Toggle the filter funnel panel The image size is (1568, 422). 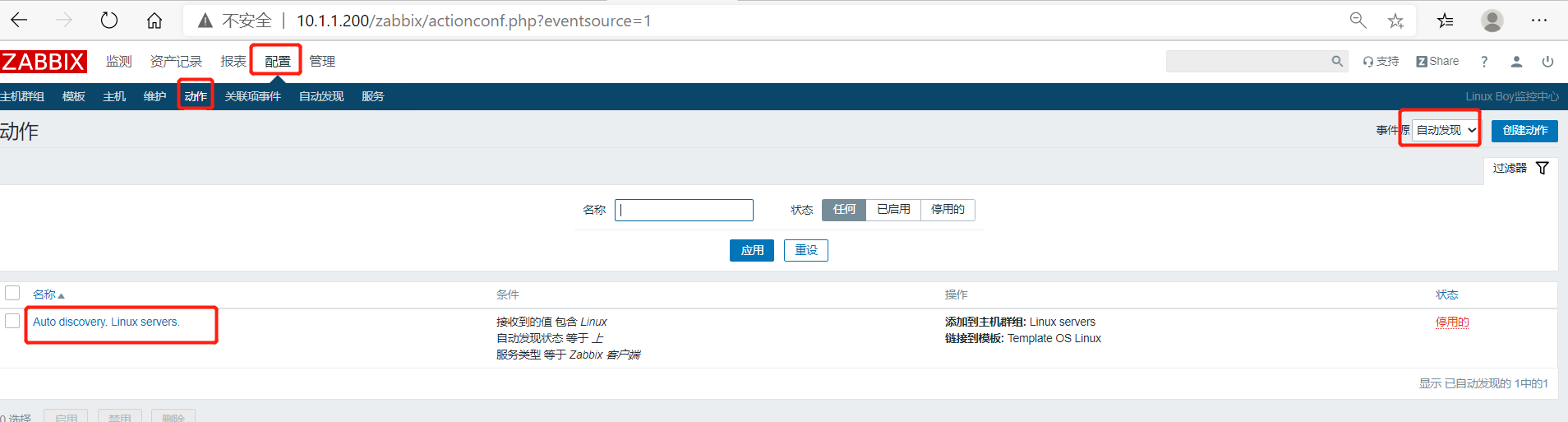(1543, 168)
